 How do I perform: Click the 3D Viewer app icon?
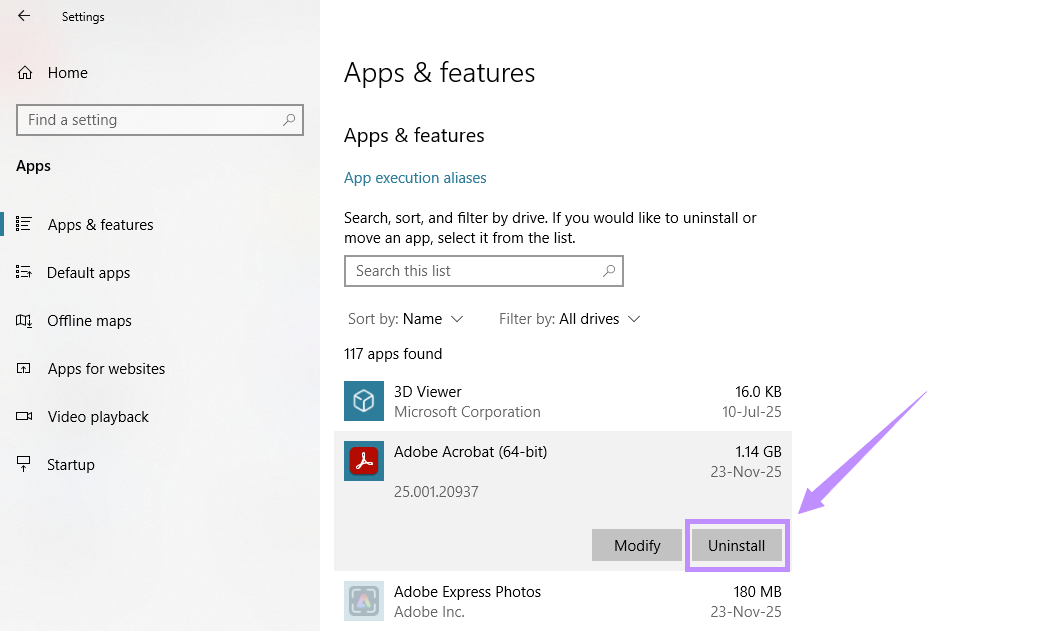click(364, 401)
